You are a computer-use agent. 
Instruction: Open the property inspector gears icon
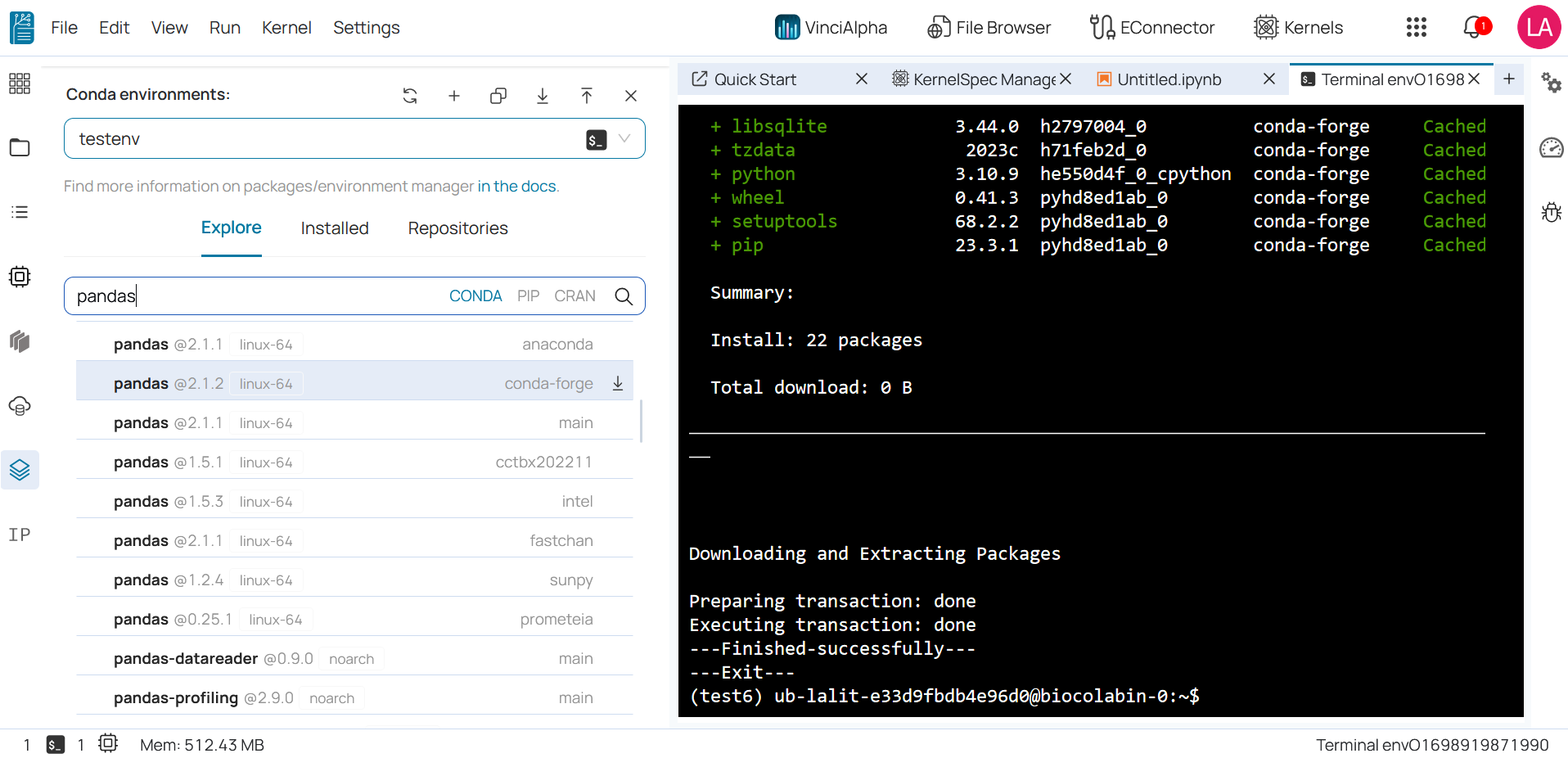[1551, 83]
